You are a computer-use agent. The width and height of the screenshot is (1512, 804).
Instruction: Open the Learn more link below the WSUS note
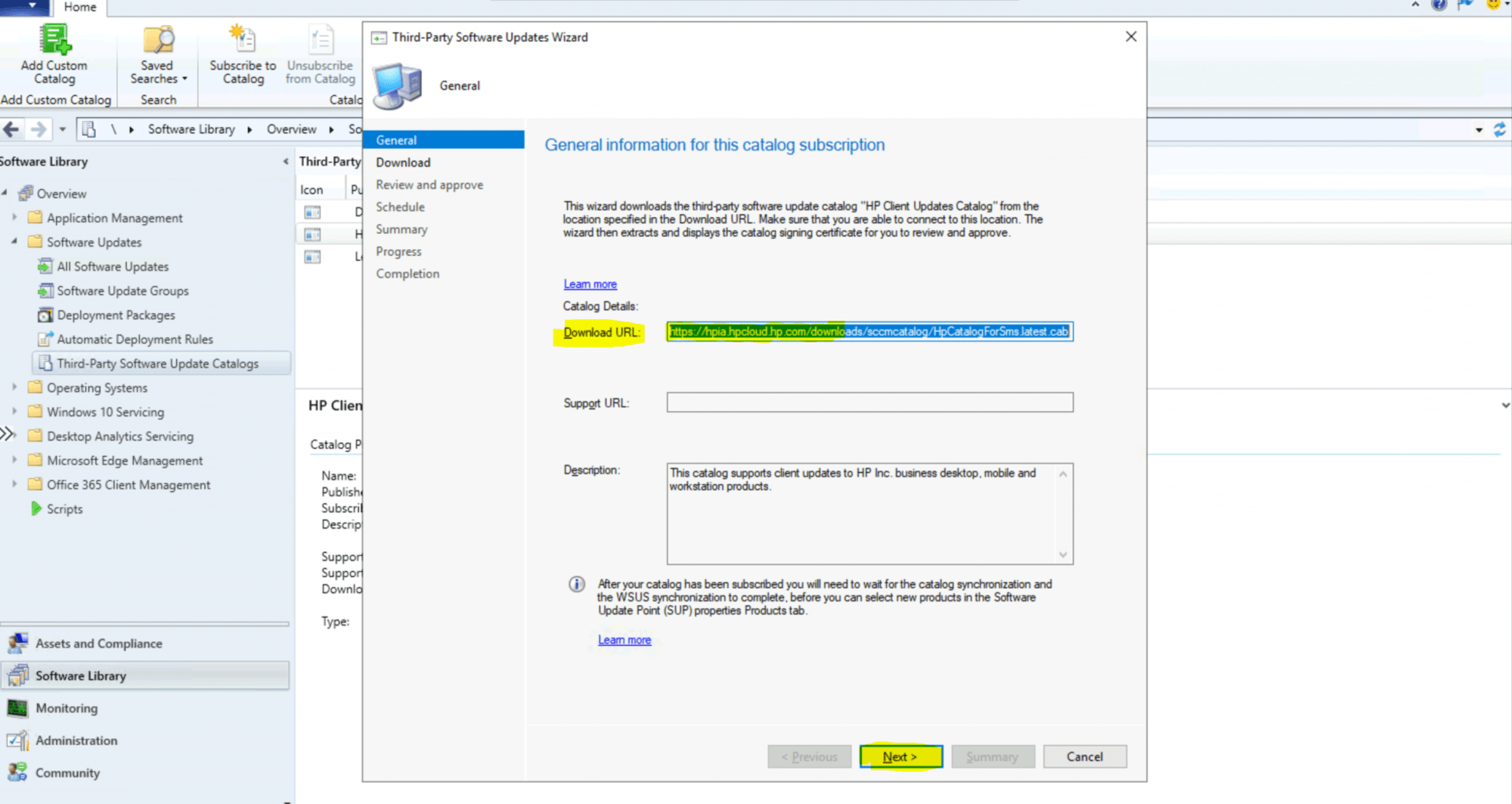tap(624, 639)
